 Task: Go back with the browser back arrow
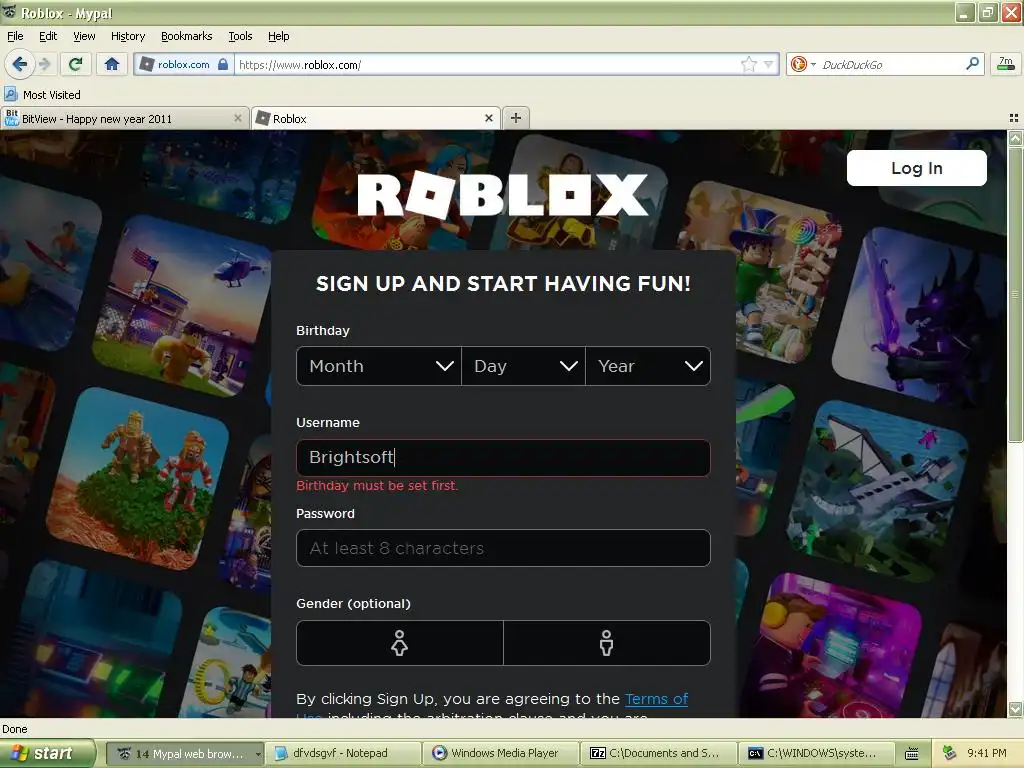pyautogui.click(x=19, y=64)
